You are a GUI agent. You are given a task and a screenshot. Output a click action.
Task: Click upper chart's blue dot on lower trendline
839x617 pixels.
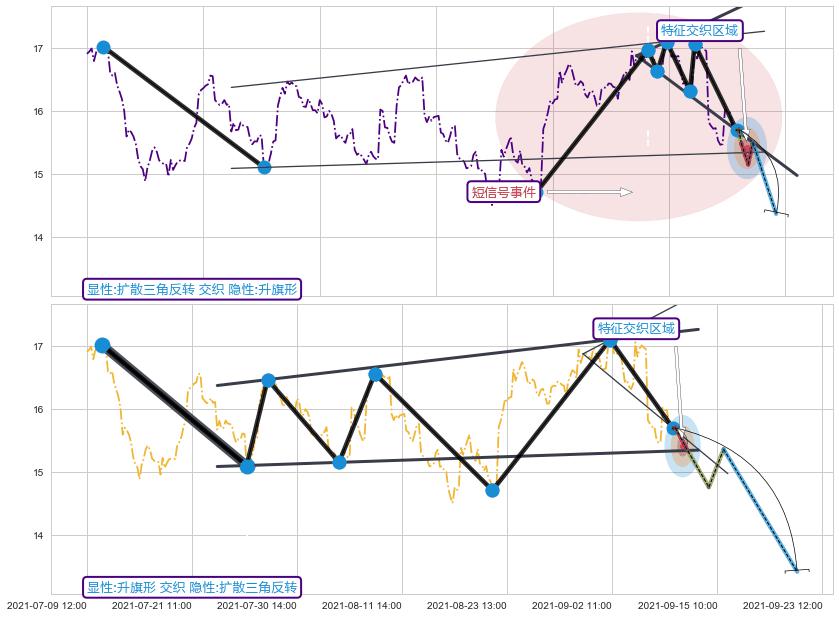[x=264, y=167]
